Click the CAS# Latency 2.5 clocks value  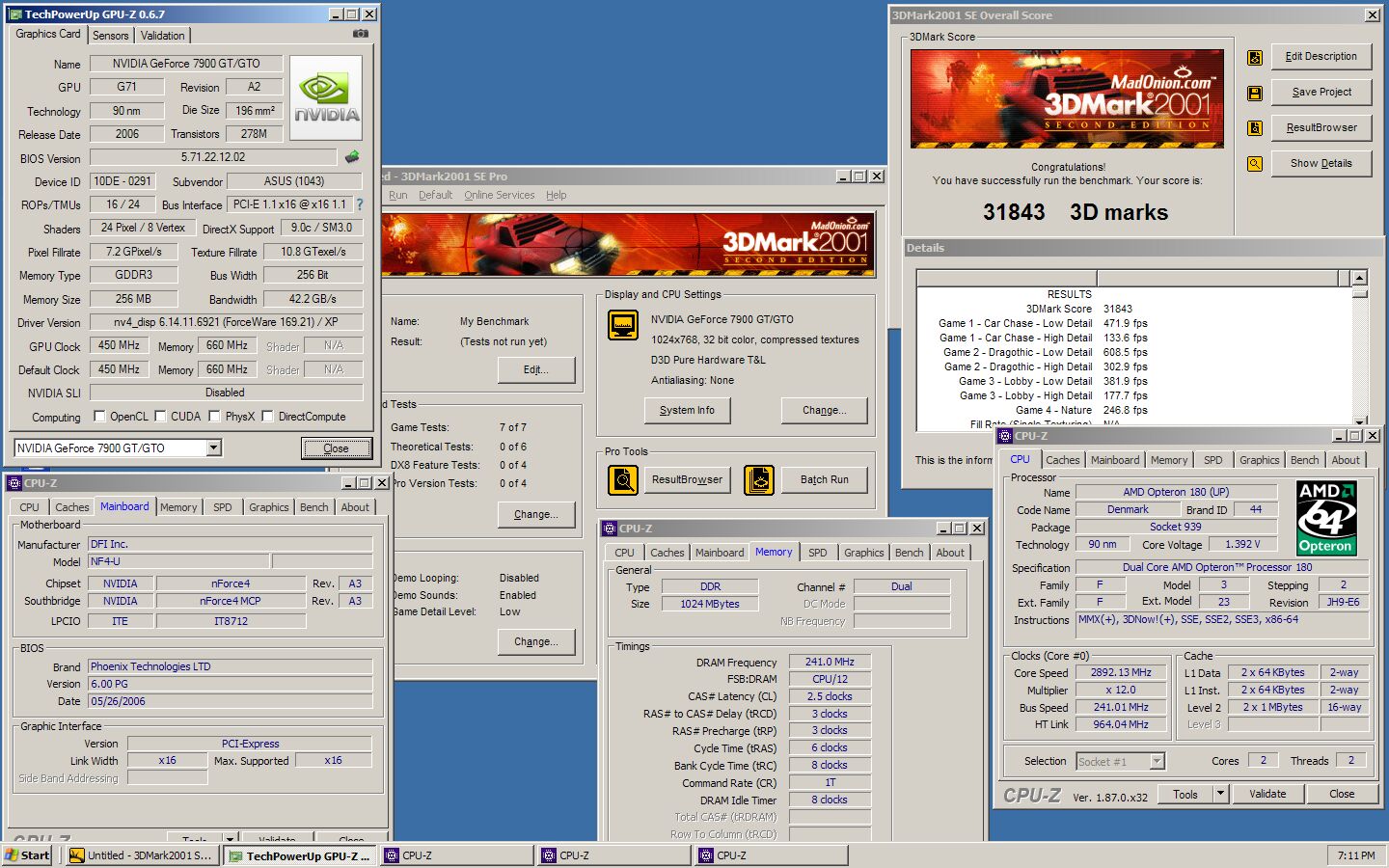tap(830, 696)
